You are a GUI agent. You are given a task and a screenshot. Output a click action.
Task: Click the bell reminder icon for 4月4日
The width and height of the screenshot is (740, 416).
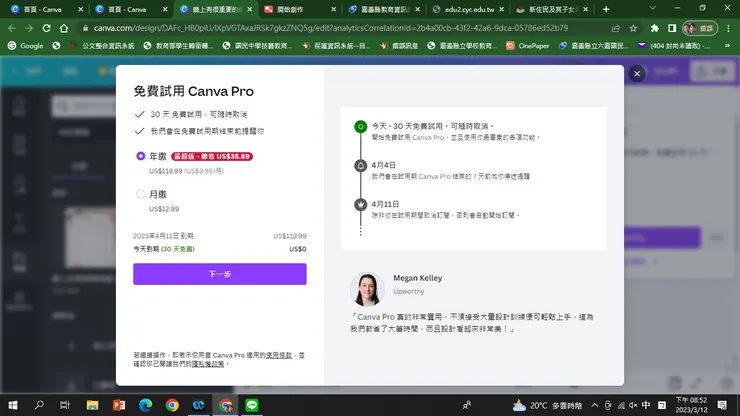coord(361,166)
